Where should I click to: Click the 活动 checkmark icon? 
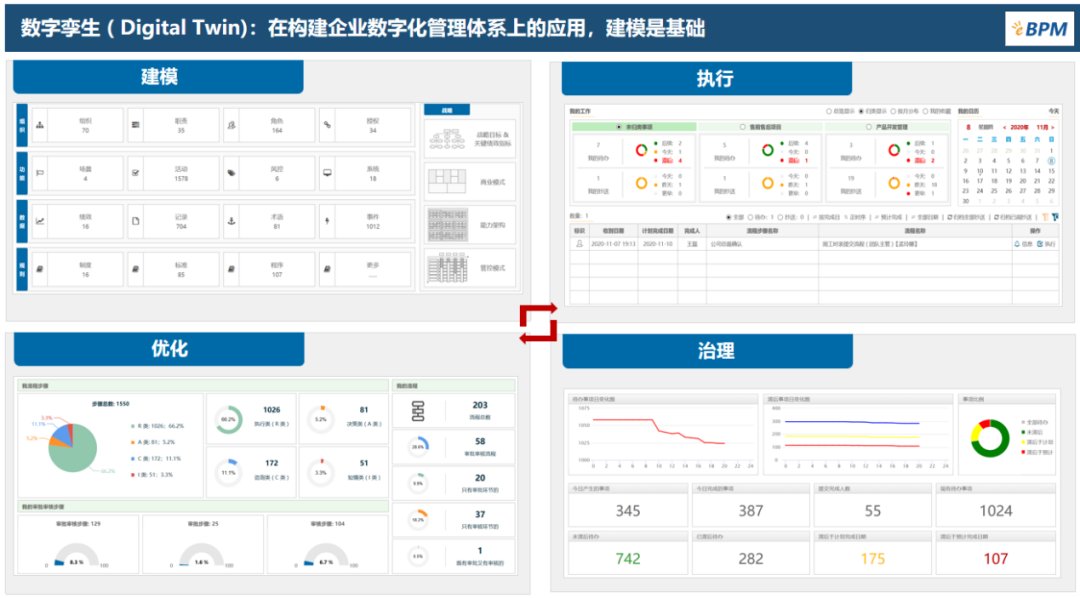pyautogui.click(x=136, y=173)
